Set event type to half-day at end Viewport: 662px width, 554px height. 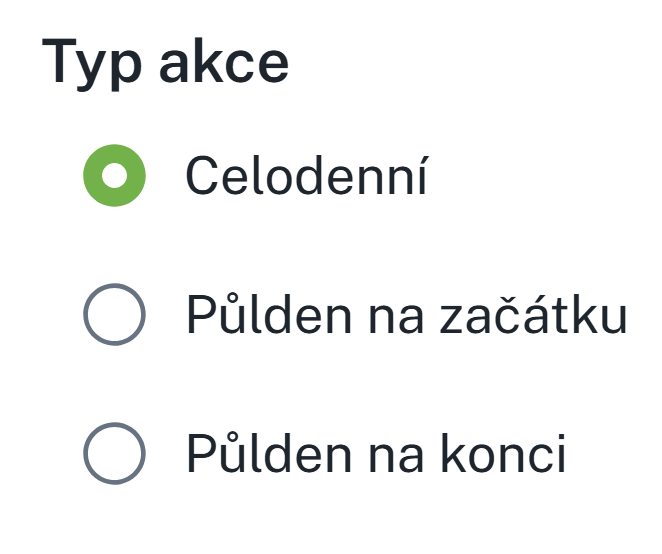coord(115,454)
